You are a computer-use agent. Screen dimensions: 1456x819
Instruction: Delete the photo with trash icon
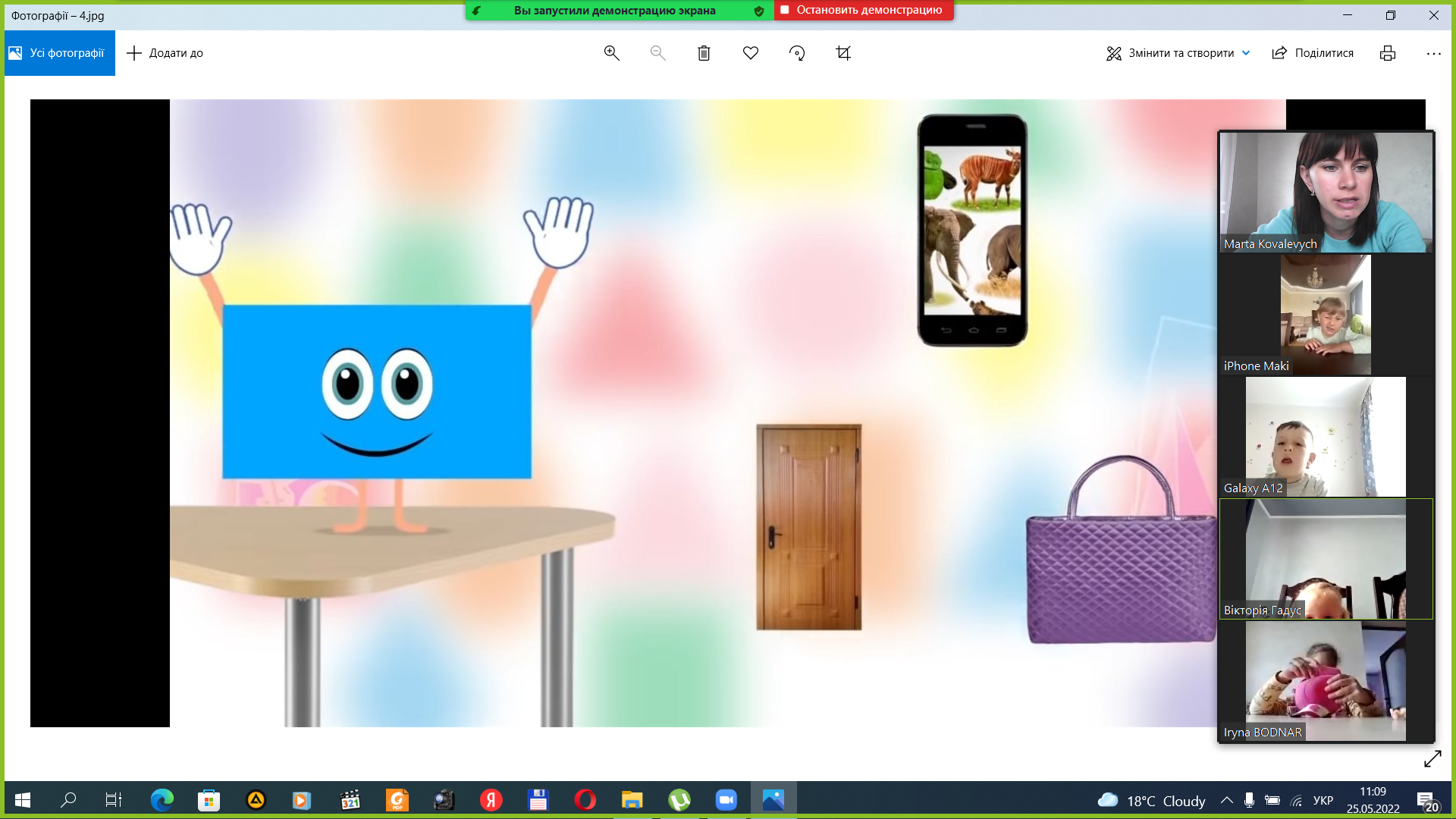tap(704, 53)
